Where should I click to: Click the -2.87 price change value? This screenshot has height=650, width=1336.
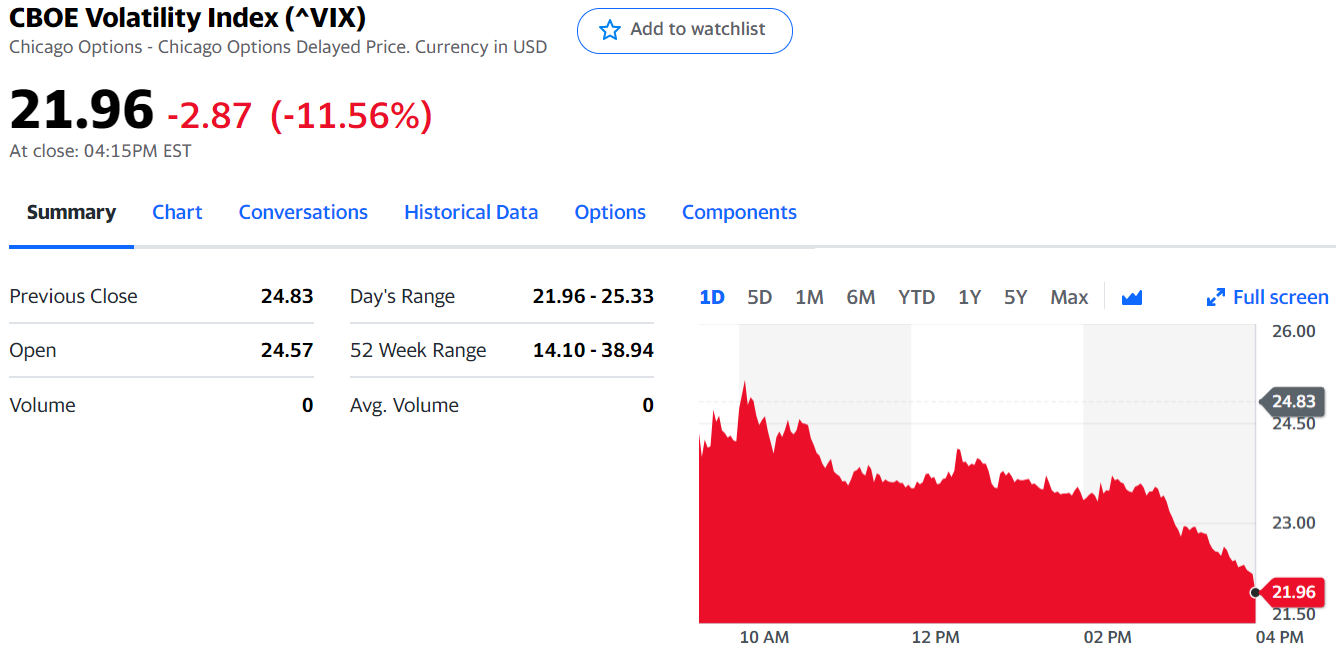pyautogui.click(x=209, y=116)
